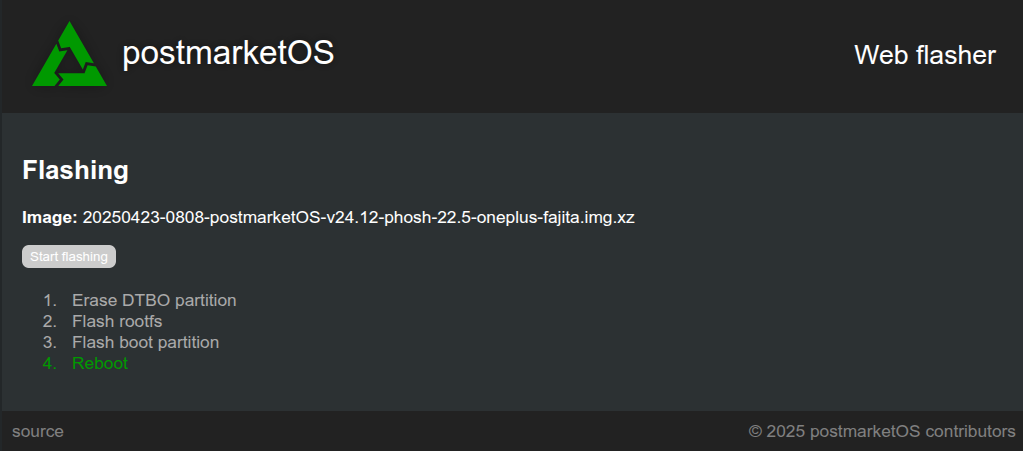Image resolution: width=1023 pixels, height=451 pixels.
Task: Click the phosh-22.5 part of the filename
Action: click(x=428, y=217)
